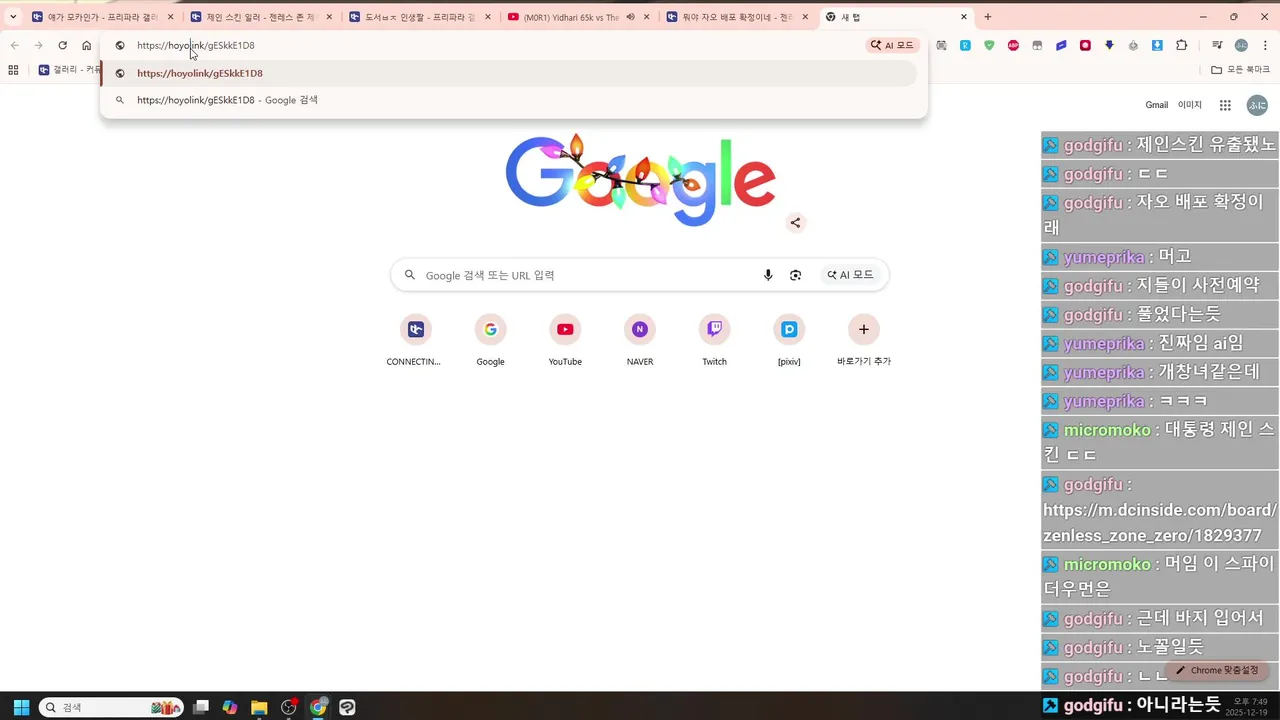
Task: Switch to 뭐야 자오 배포 확정이네 tab
Action: coord(737,17)
